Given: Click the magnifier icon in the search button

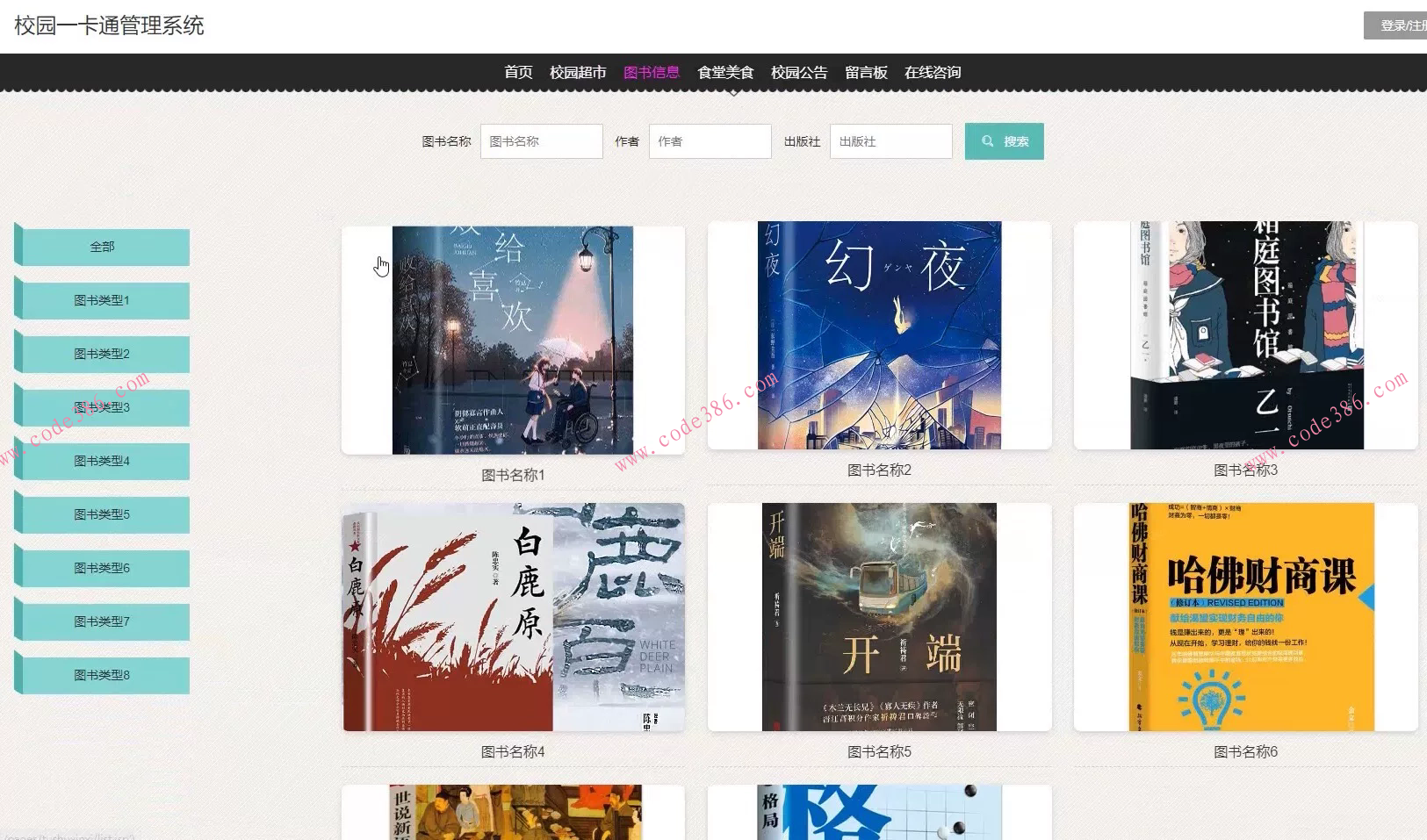Looking at the screenshot, I should click(x=986, y=140).
